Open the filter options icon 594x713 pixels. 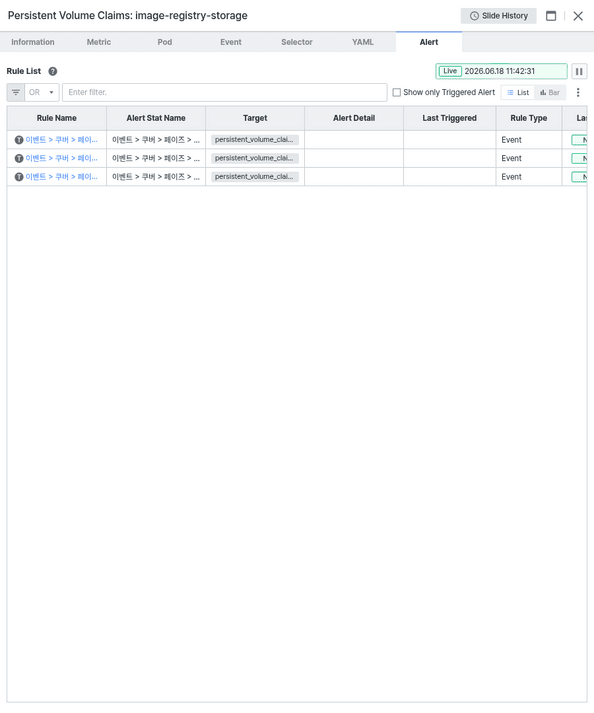pyautogui.click(x=16, y=92)
